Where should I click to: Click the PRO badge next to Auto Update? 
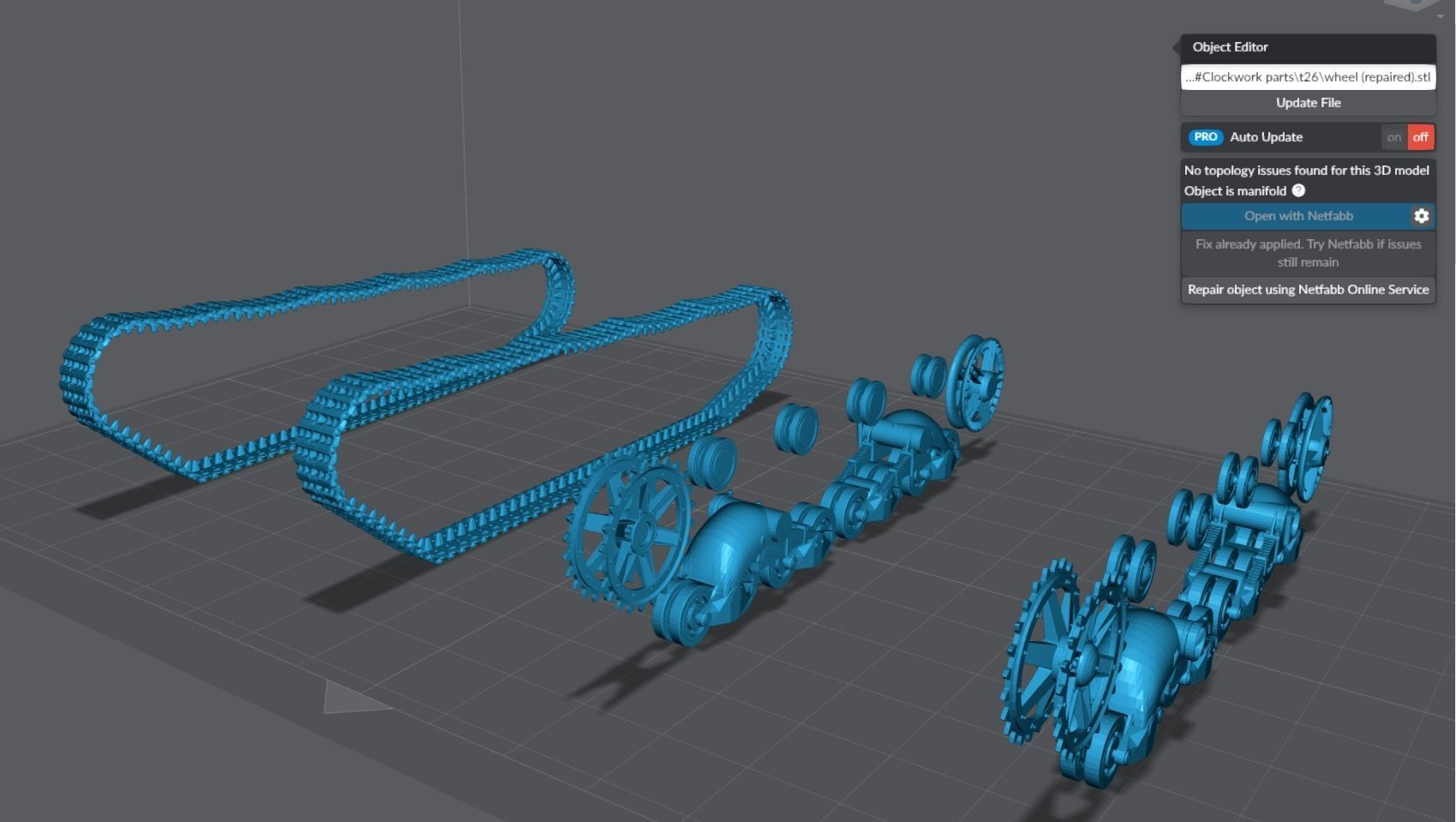1206,137
